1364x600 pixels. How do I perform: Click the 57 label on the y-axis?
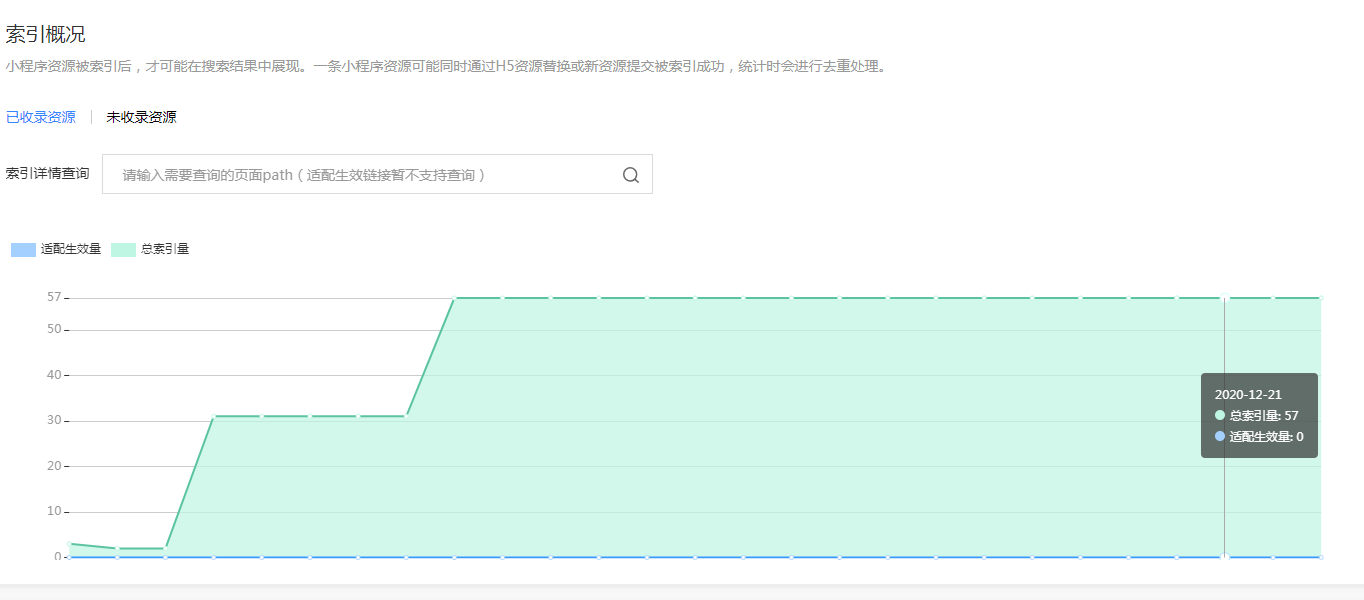pyautogui.click(x=54, y=297)
